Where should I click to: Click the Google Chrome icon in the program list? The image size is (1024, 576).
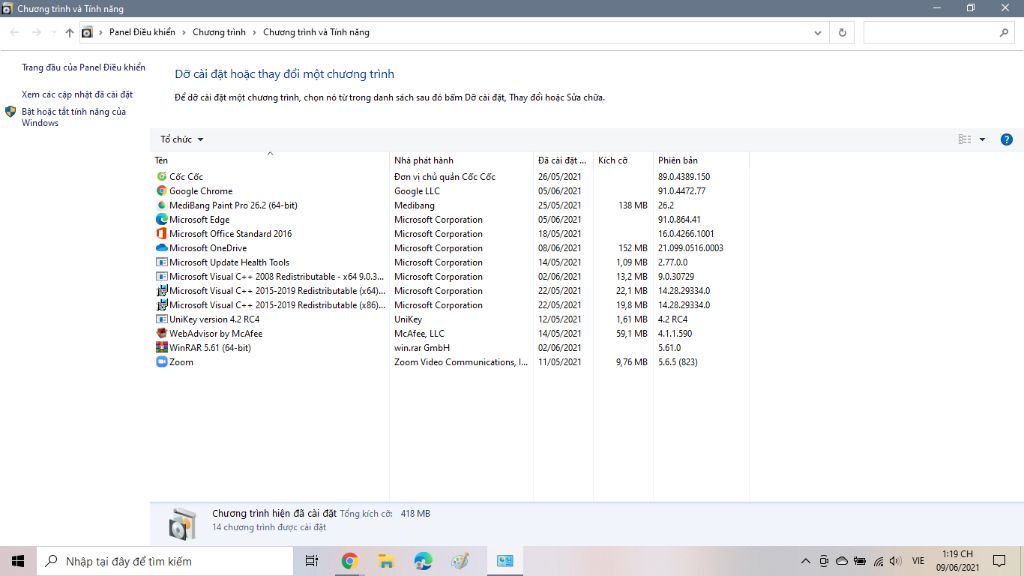(161, 191)
